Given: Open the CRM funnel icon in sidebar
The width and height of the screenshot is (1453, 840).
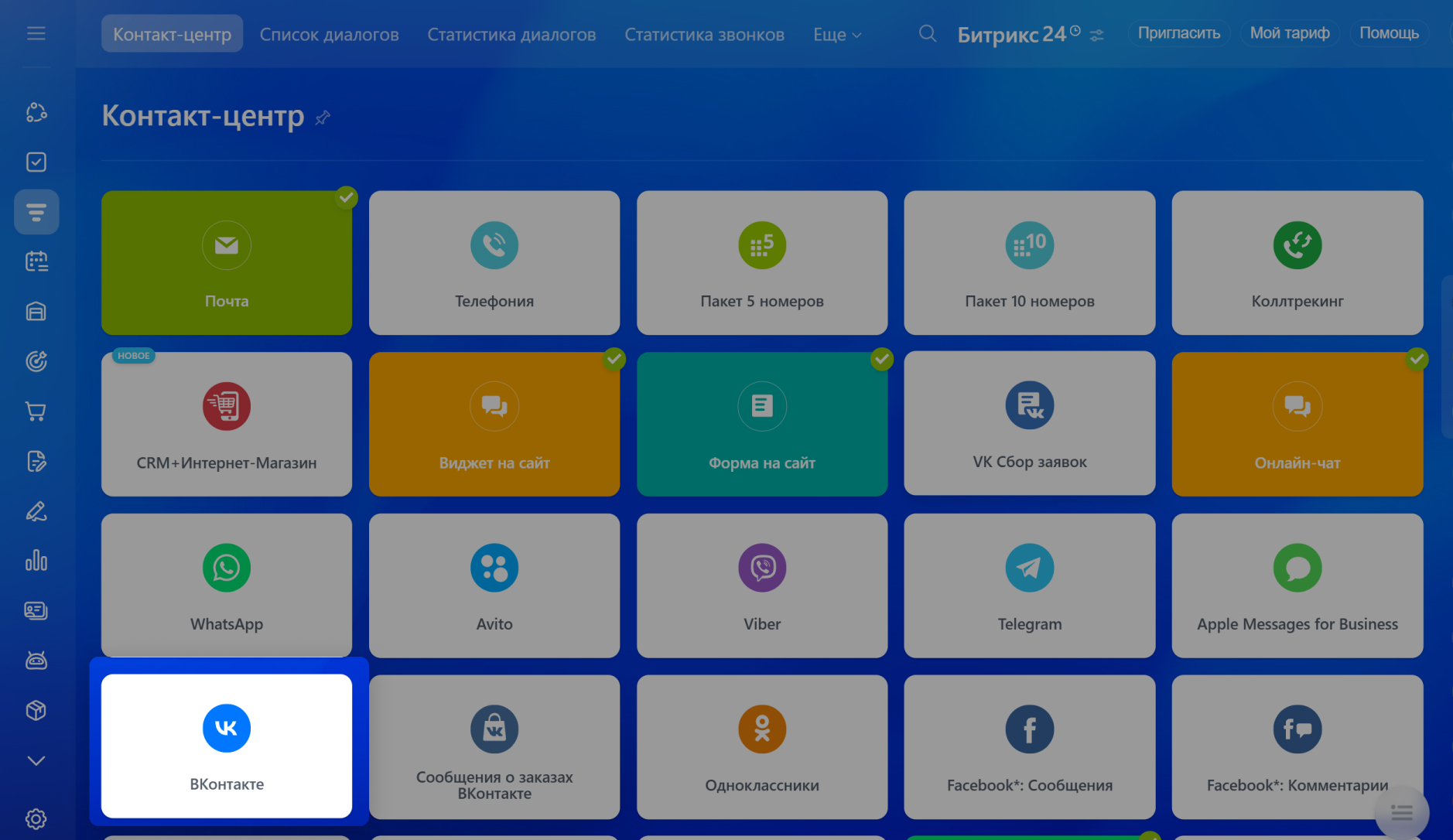Looking at the screenshot, I should pos(36,212).
